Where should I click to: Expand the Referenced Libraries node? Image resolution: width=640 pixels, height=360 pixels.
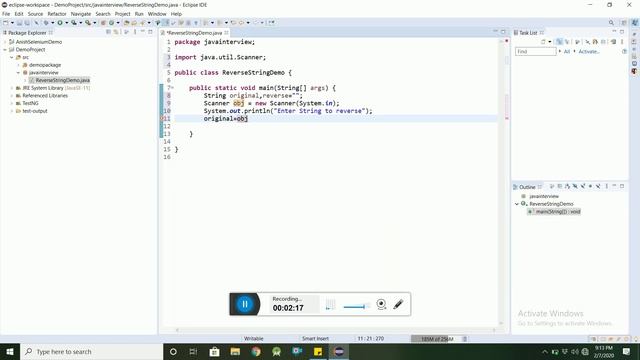coord(12,96)
